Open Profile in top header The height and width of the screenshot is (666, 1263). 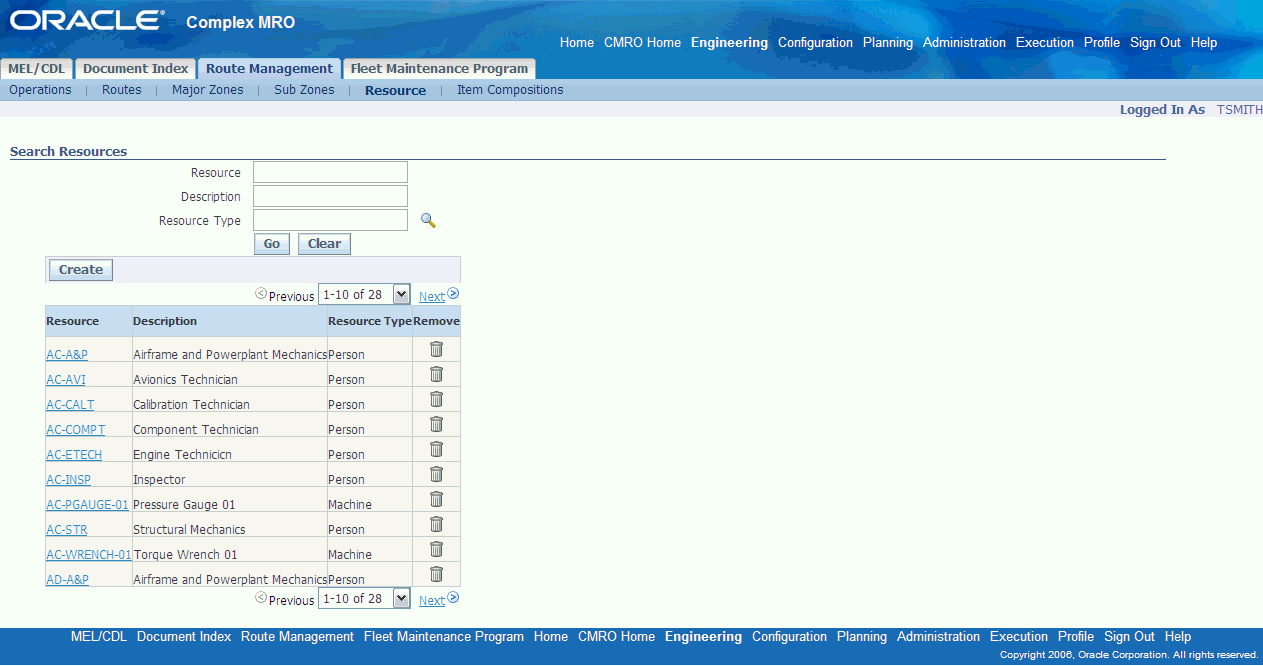click(1102, 43)
